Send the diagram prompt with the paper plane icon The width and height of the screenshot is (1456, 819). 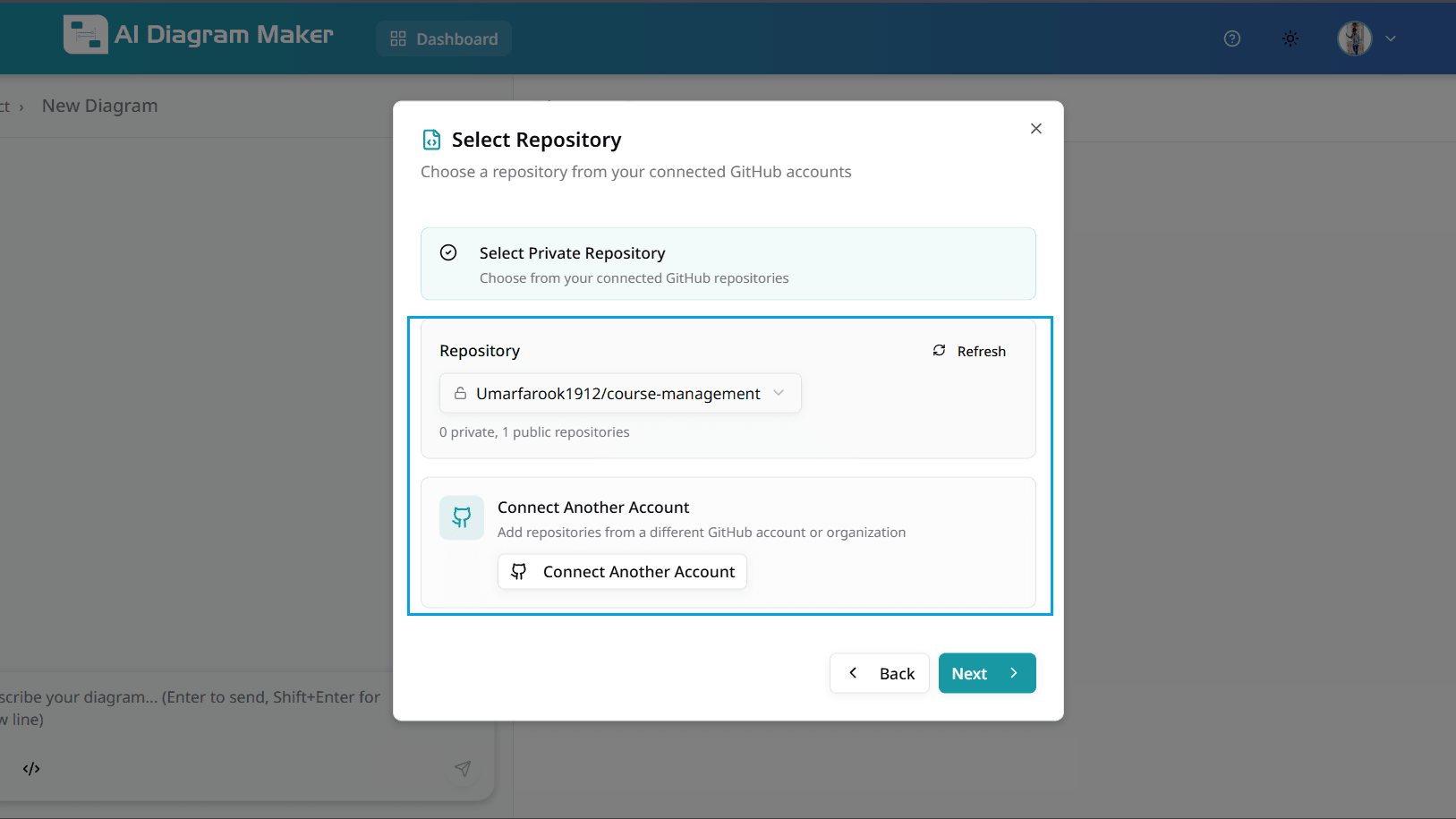coord(463,768)
